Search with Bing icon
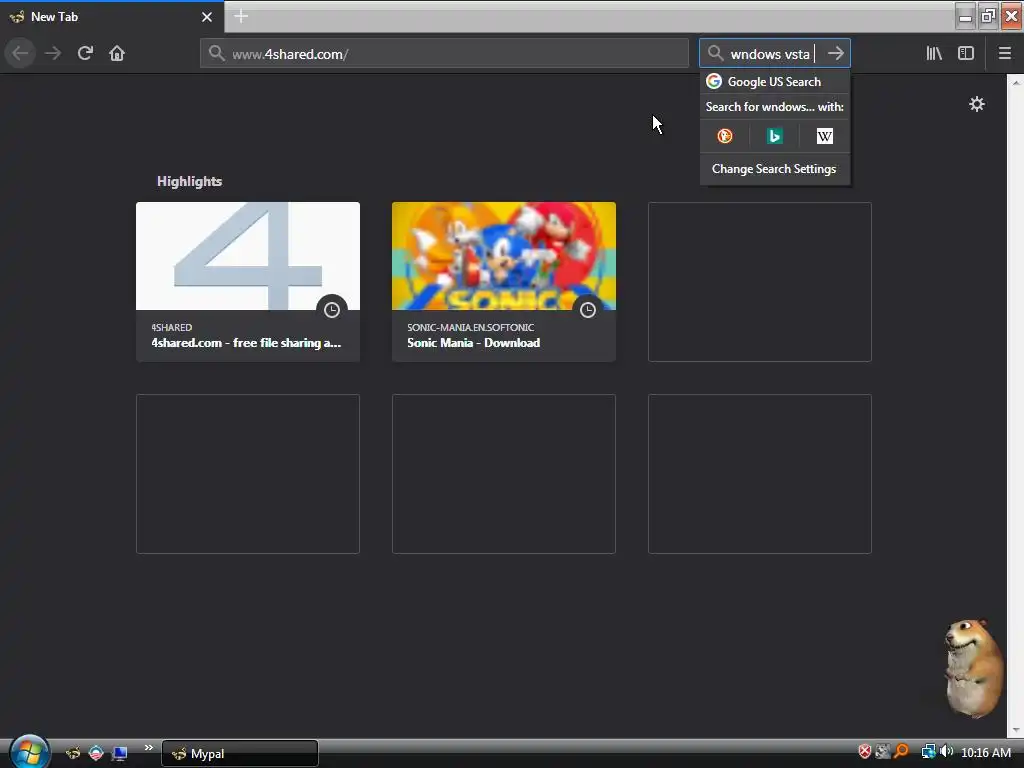 pos(775,136)
